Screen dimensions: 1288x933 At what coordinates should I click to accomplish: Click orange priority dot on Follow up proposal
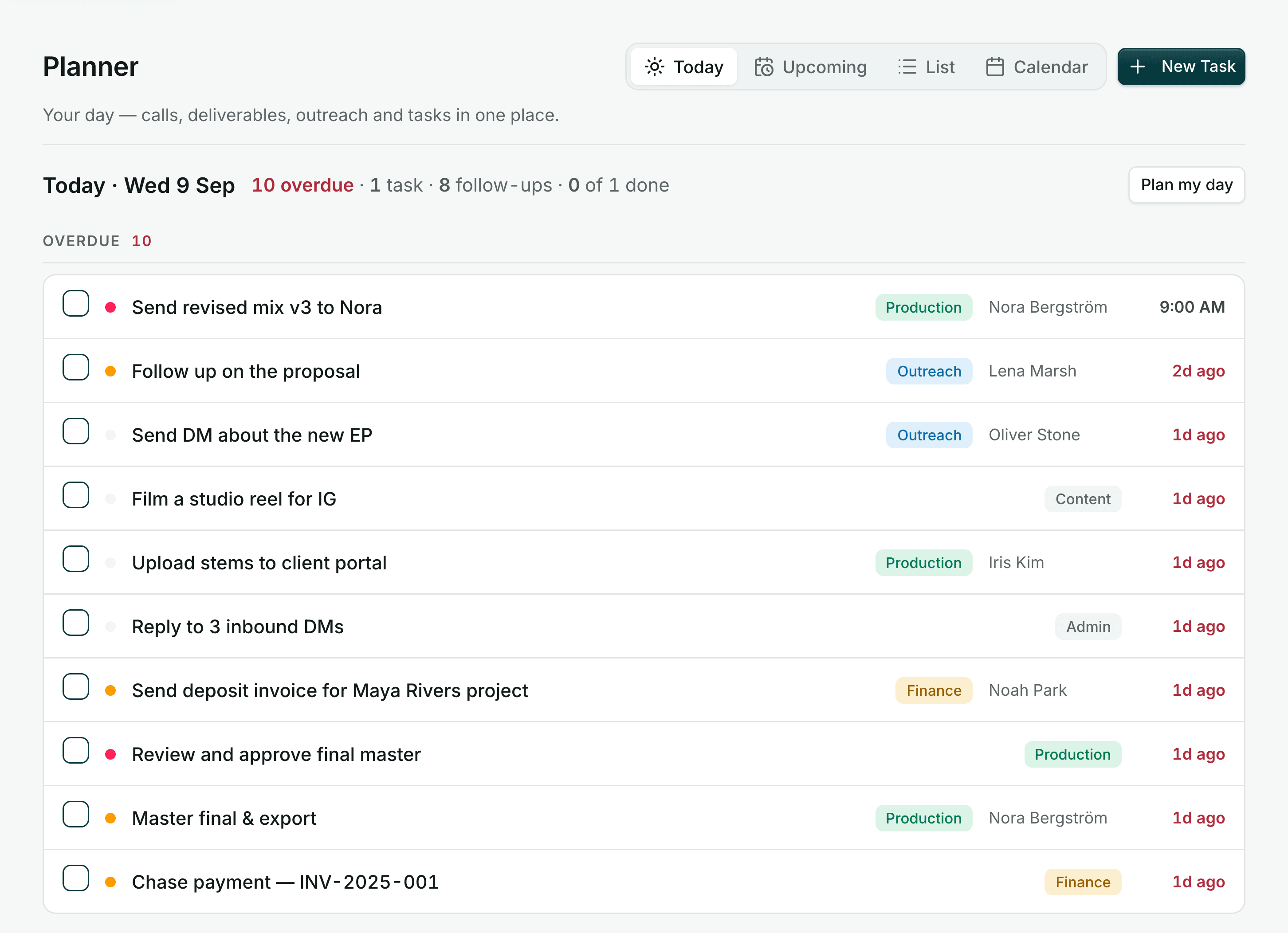111,372
